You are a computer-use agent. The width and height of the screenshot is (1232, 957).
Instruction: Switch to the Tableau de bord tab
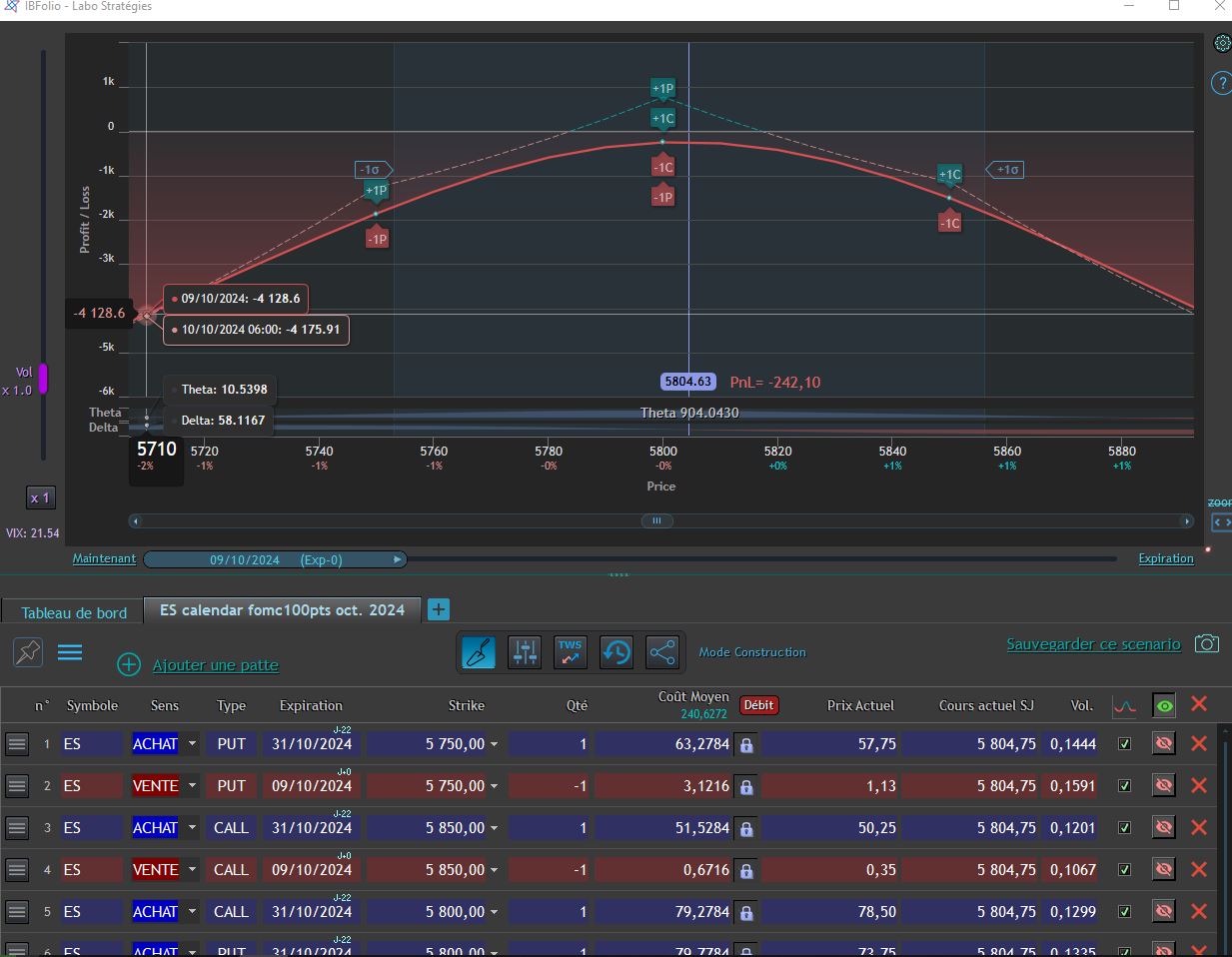pyautogui.click(x=74, y=612)
